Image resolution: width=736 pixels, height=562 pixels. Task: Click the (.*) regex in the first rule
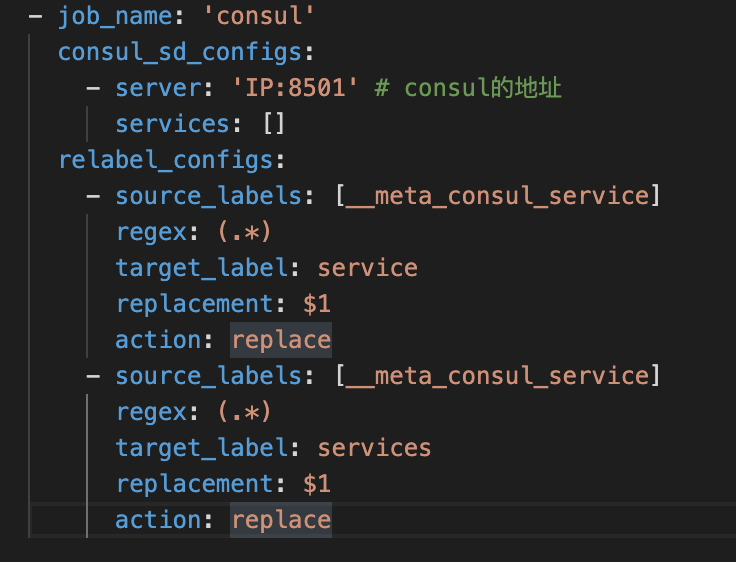(244, 232)
